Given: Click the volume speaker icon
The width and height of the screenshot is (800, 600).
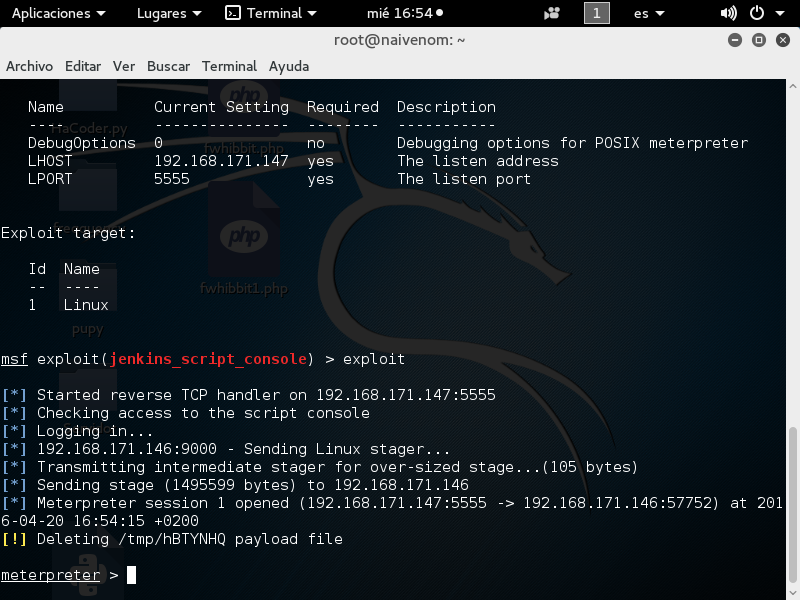Looking at the screenshot, I should click(x=728, y=13).
